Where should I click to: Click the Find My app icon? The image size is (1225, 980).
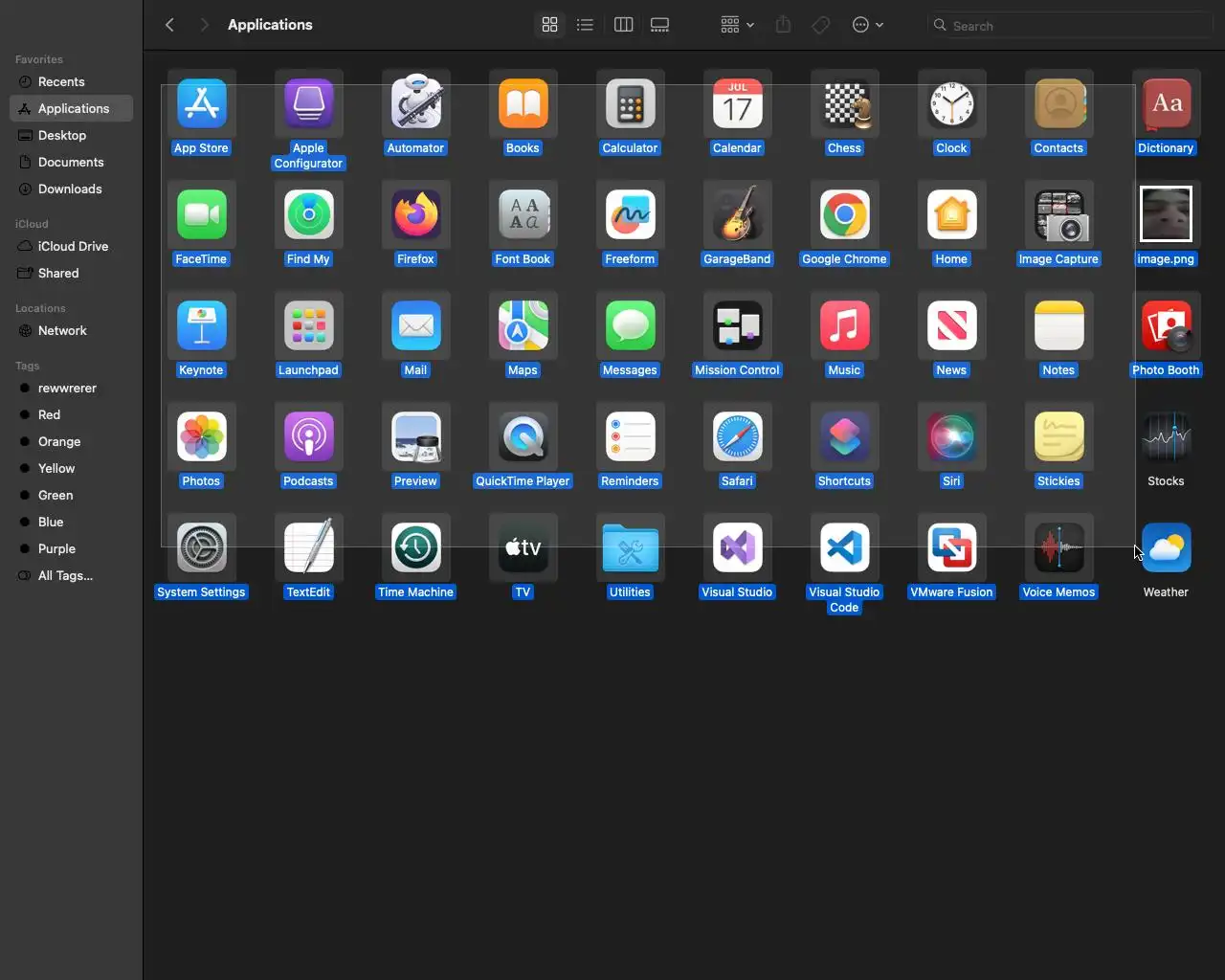308,214
